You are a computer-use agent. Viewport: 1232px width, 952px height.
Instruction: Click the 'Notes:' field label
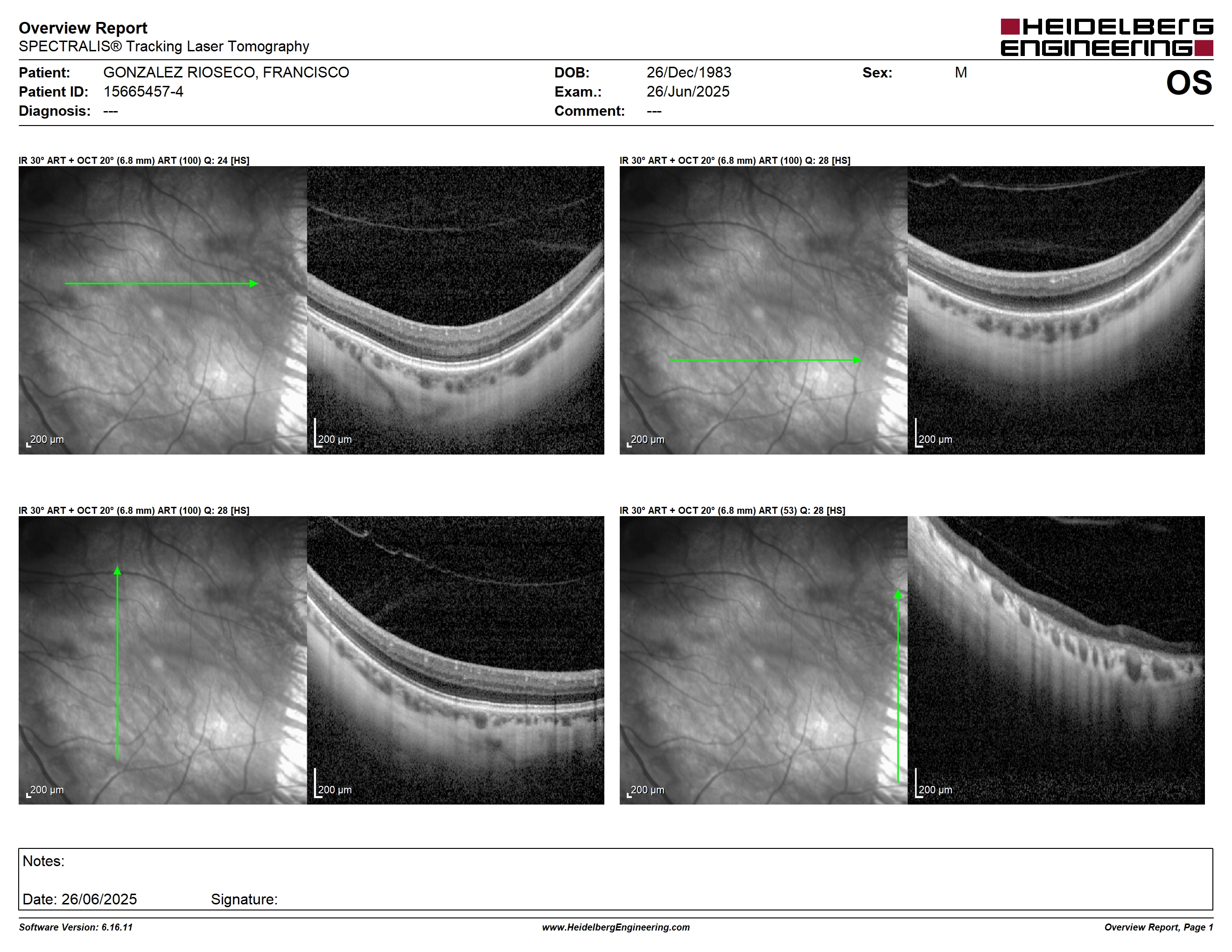coord(43,861)
